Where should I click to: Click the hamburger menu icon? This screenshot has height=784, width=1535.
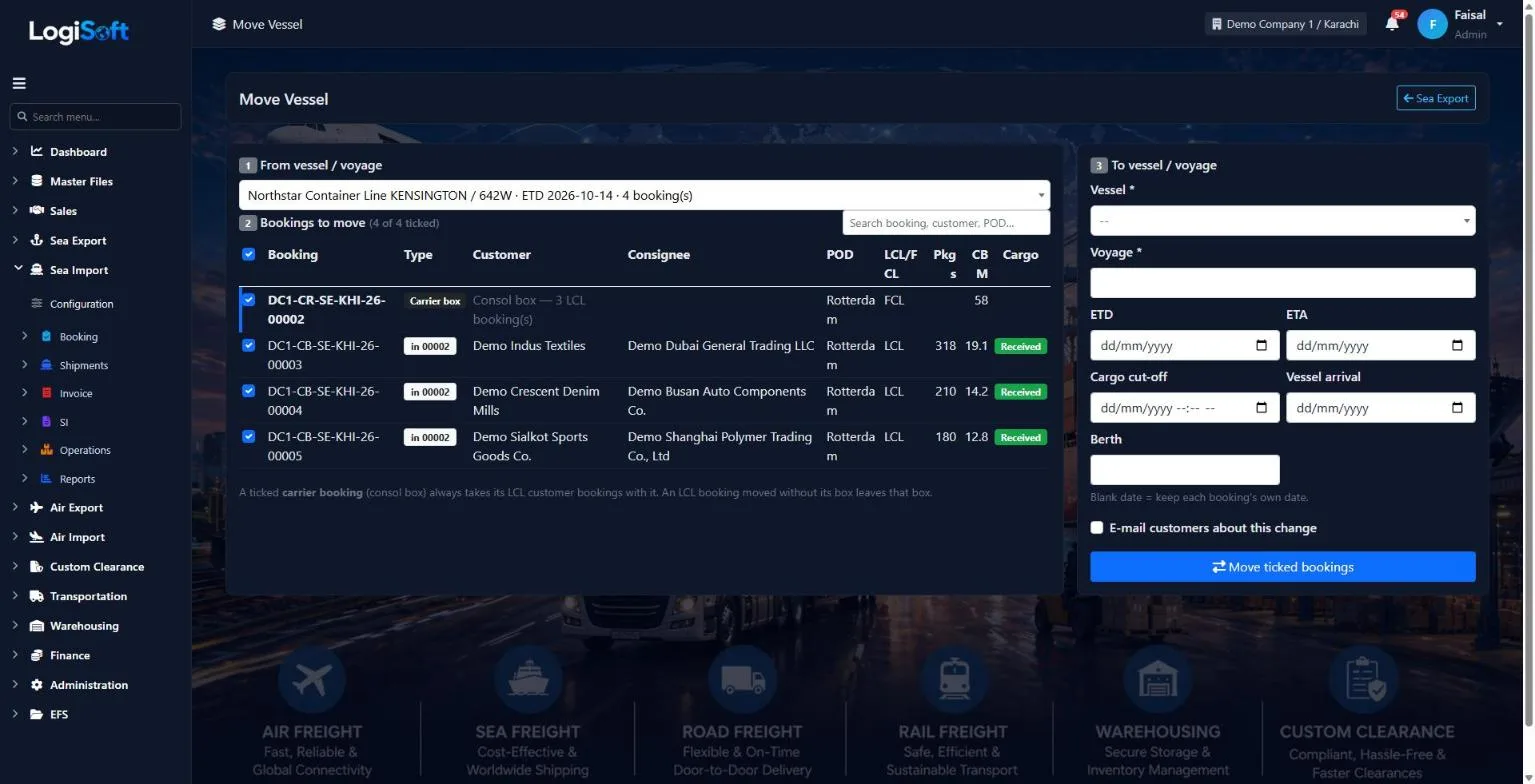[19, 84]
